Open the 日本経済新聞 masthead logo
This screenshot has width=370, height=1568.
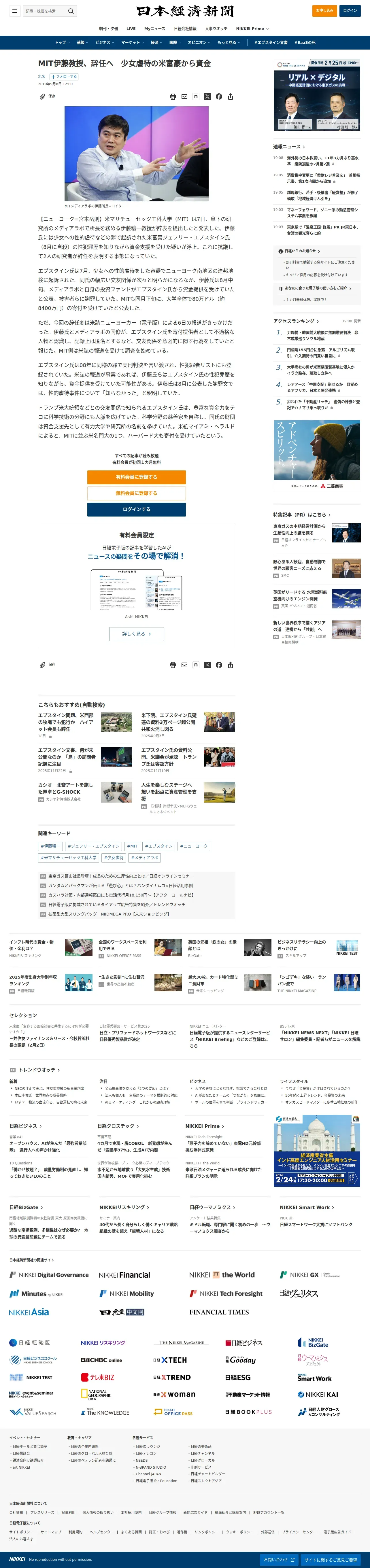[x=185, y=11]
